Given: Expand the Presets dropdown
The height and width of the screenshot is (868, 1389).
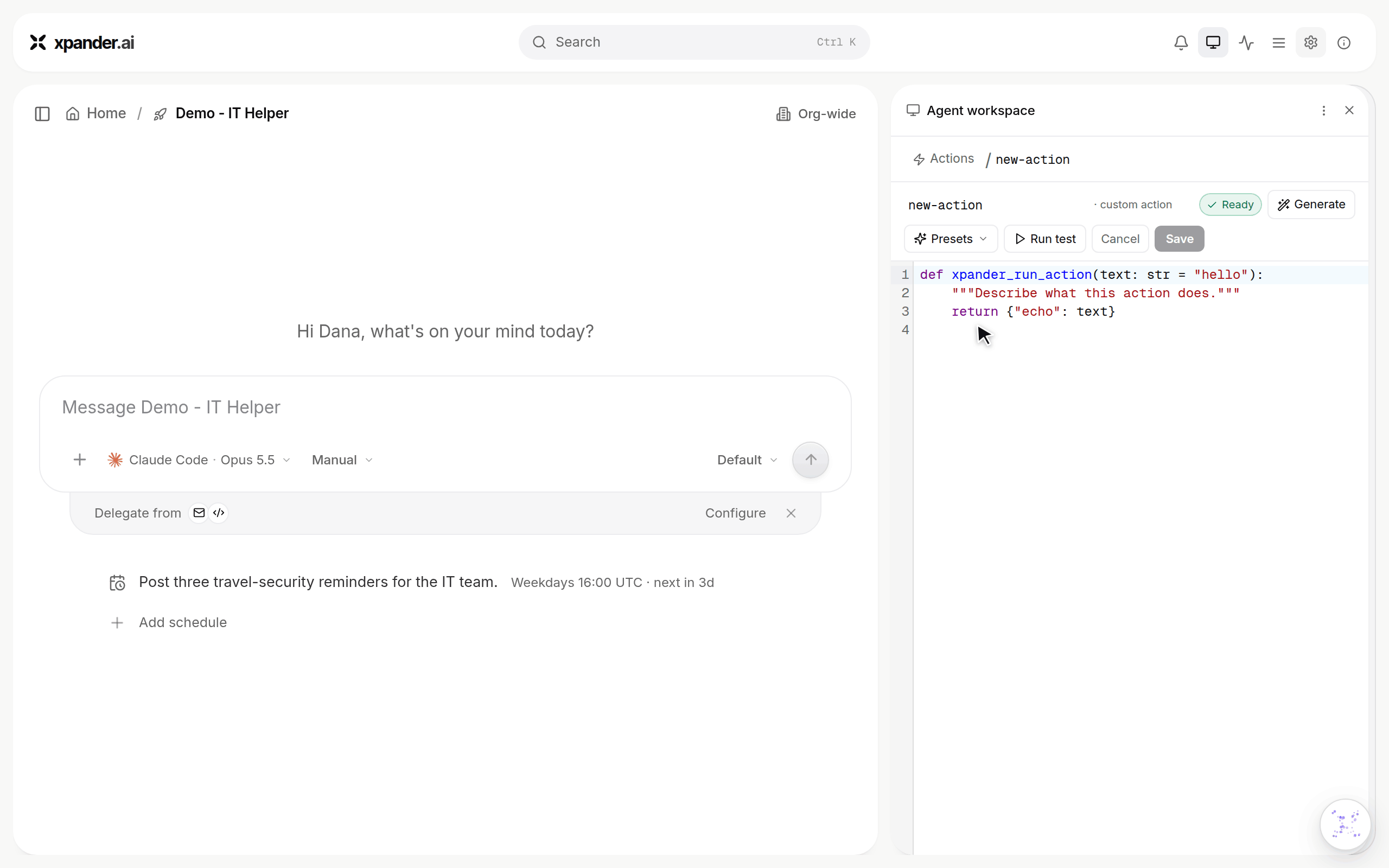Looking at the screenshot, I should click(x=951, y=239).
